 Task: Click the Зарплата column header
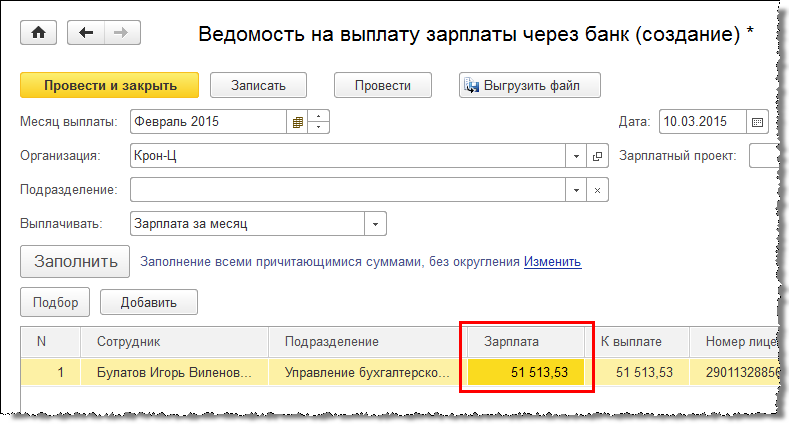click(x=526, y=342)
